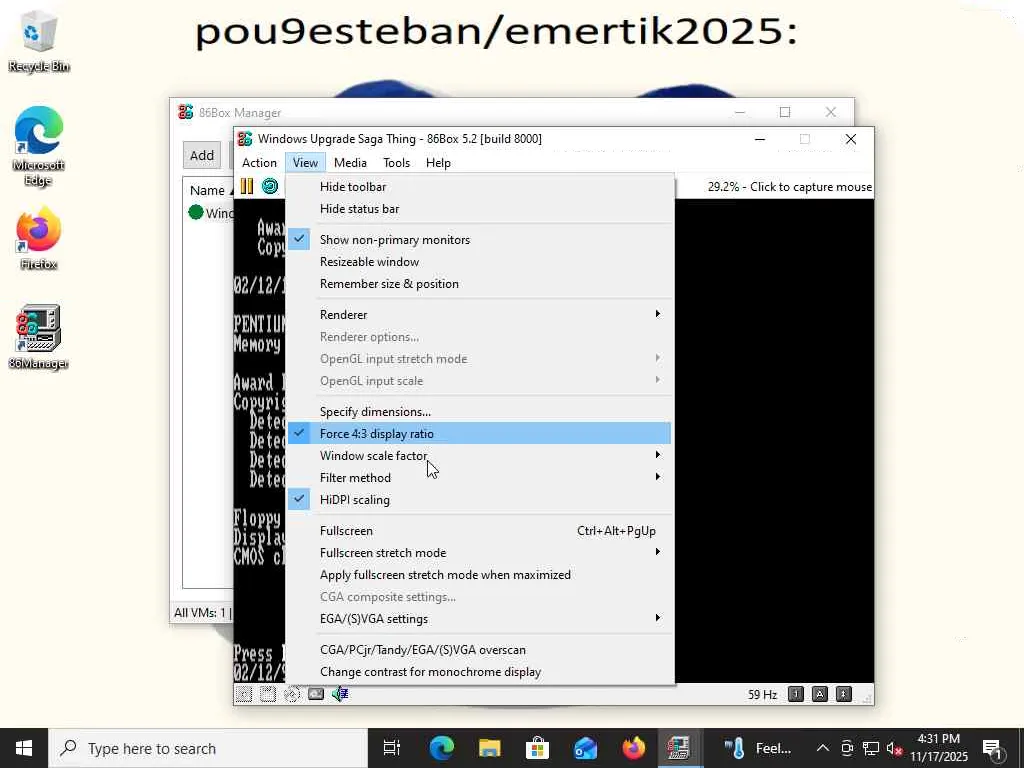This screenshot has height=768, width=1024.
Task: Click the muted volume tray icon
Action: [894, 748]
